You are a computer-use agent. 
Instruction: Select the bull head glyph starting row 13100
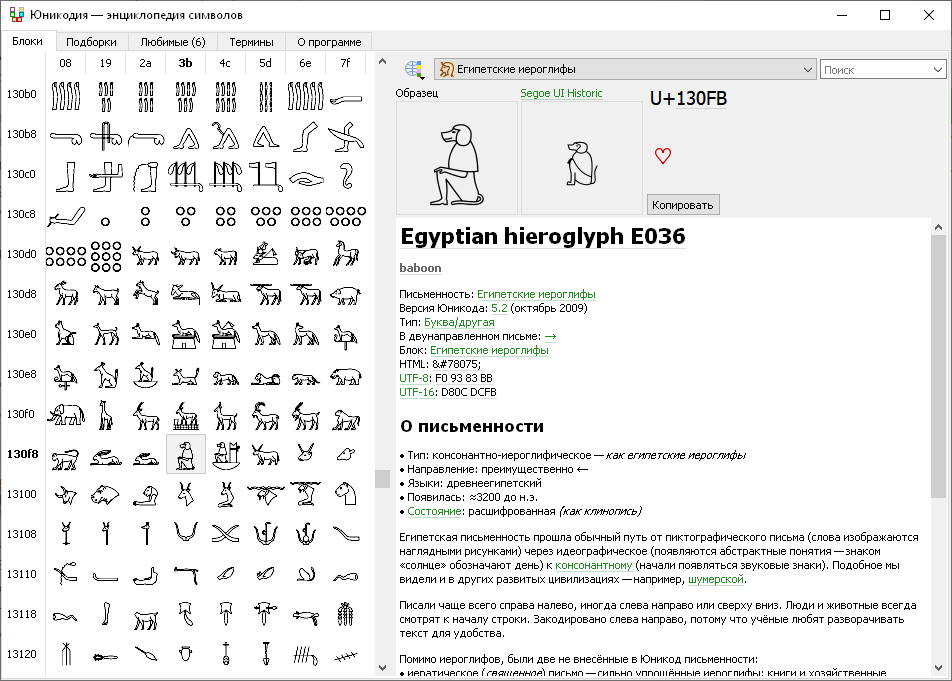(x=66, y=495)
